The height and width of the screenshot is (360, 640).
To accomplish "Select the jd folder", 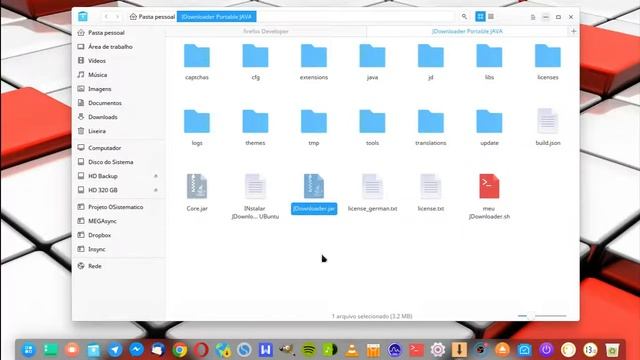I will [431, 56].
